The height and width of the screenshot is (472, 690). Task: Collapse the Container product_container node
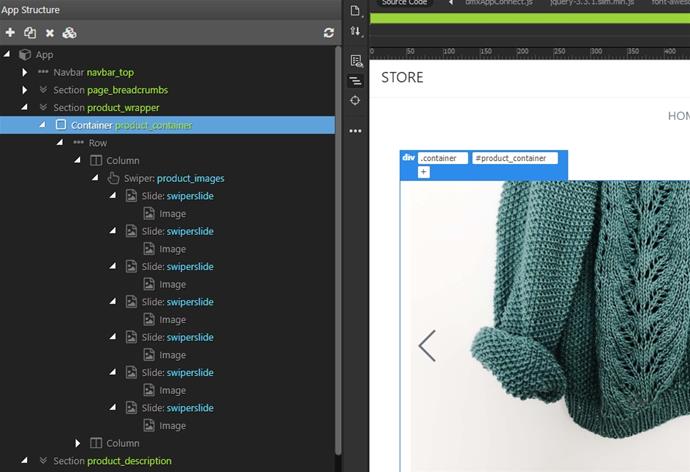[42, 125]
